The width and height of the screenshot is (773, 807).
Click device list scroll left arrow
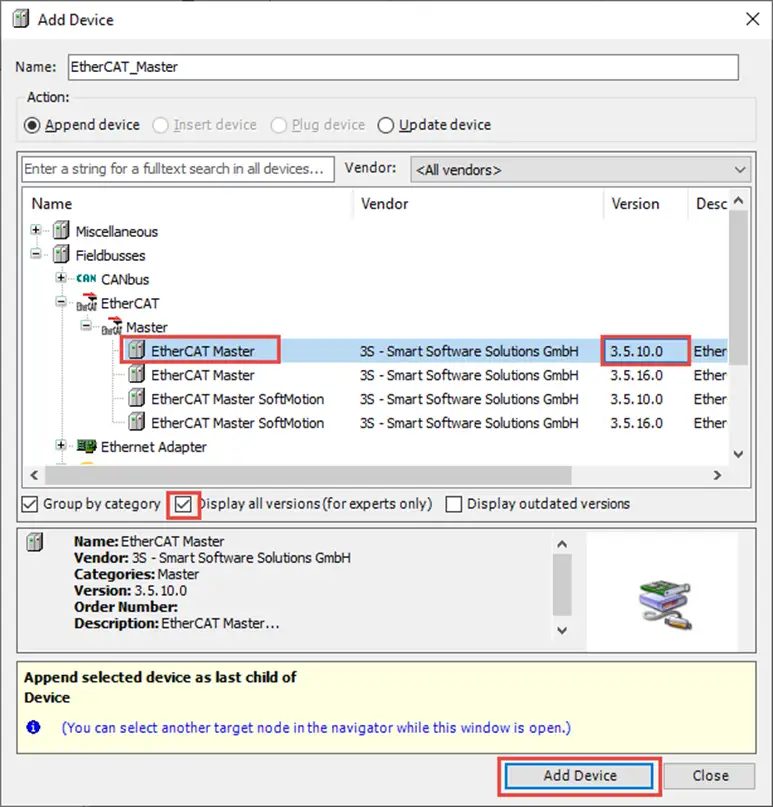34,475
